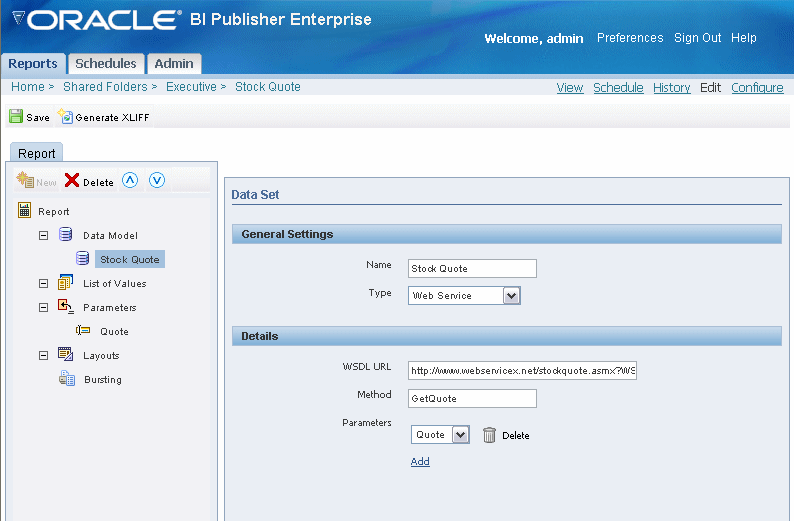The height and width of the screenshot is (521, 794).
Task: Collapse the Parameters node
Action: click(44, 307)
